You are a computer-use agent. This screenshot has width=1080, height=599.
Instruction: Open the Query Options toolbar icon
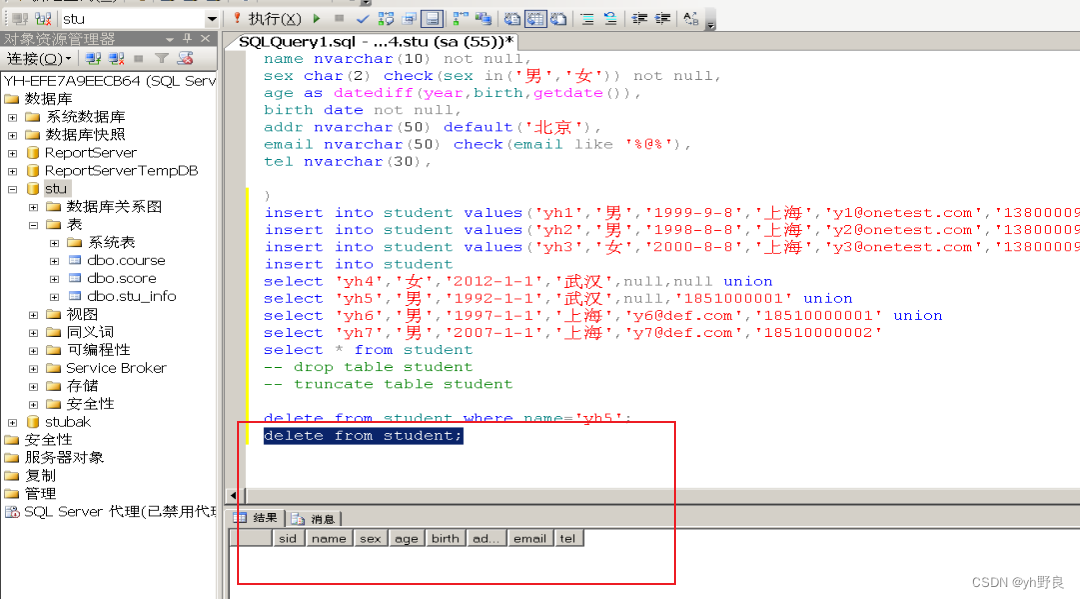coord(410,19)
